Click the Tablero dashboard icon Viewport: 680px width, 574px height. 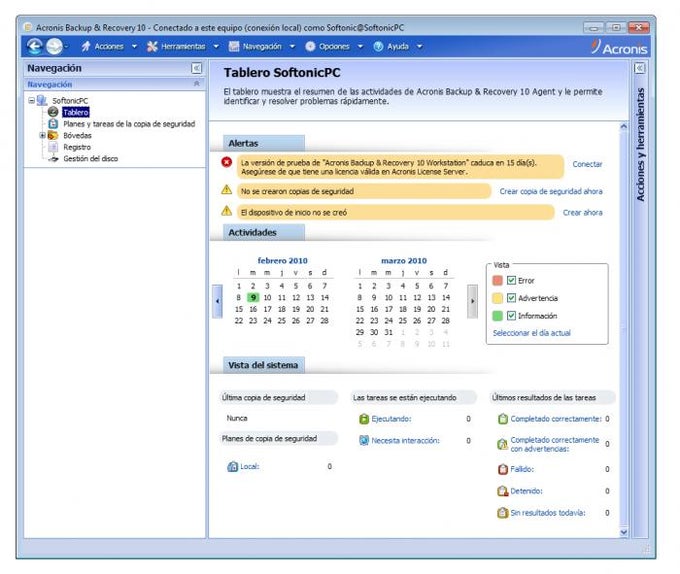pyautogui.click(x=53, y=112)
